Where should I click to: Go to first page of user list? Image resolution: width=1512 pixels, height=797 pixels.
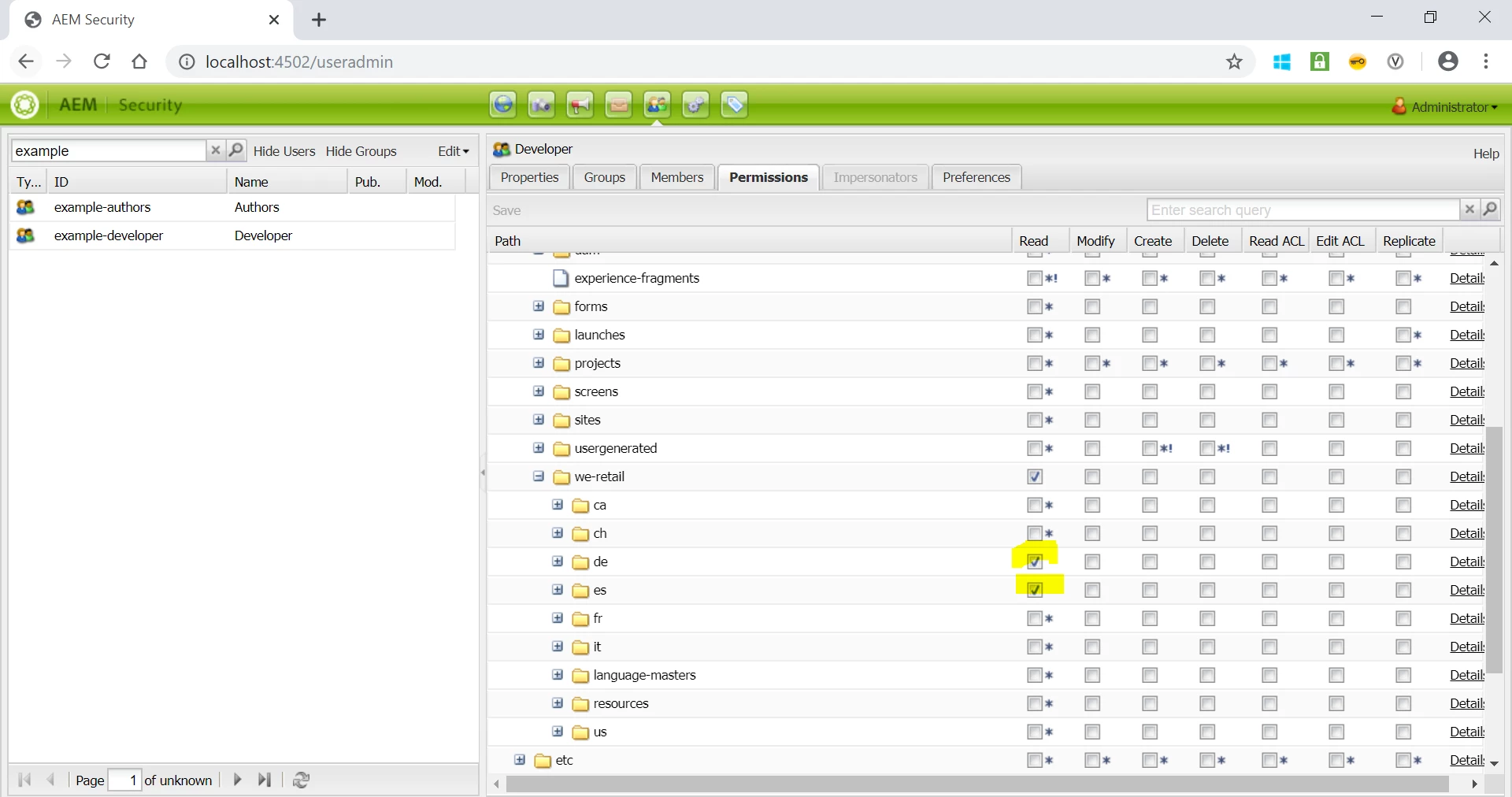24,780
